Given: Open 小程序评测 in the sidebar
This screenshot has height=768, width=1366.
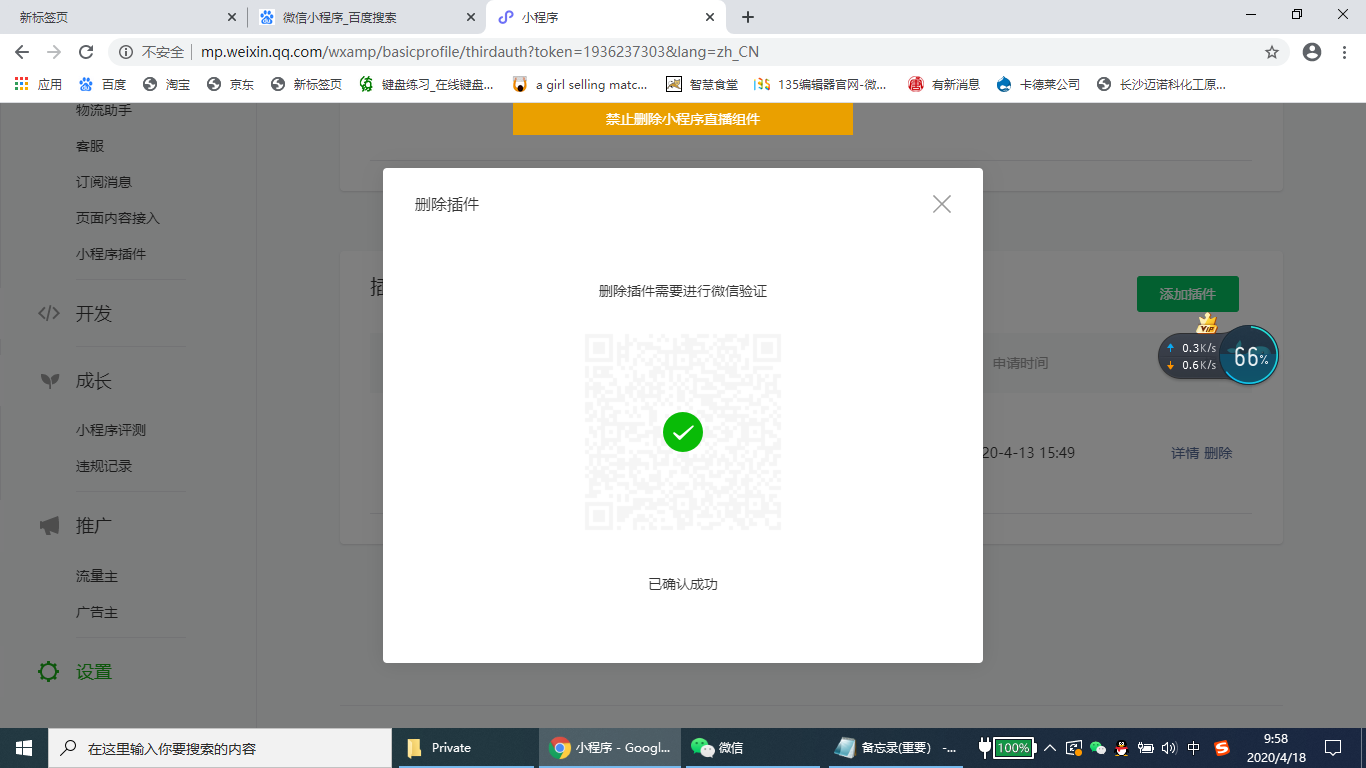Looking at the screenshot, I should point(111,430).
